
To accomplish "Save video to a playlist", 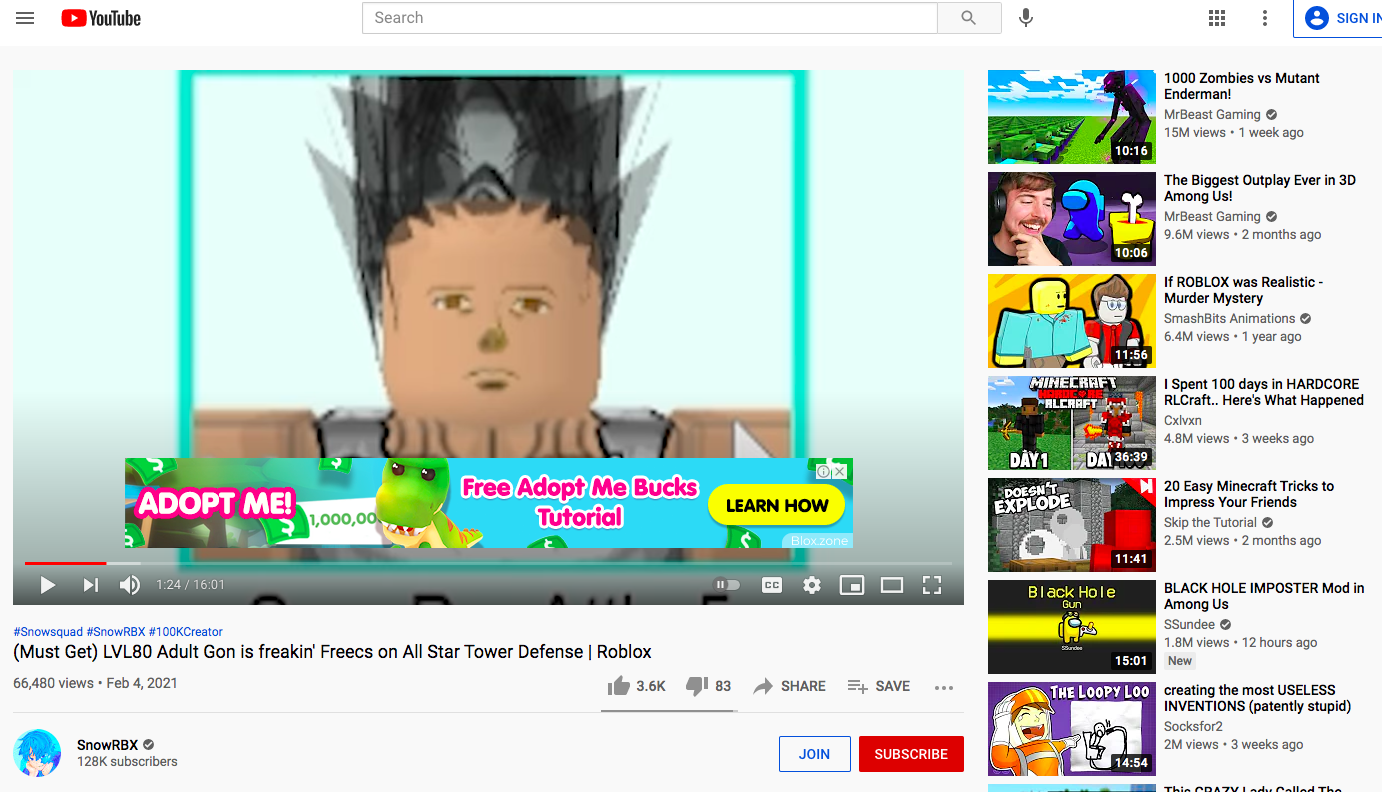I will [x=879, y=686].
